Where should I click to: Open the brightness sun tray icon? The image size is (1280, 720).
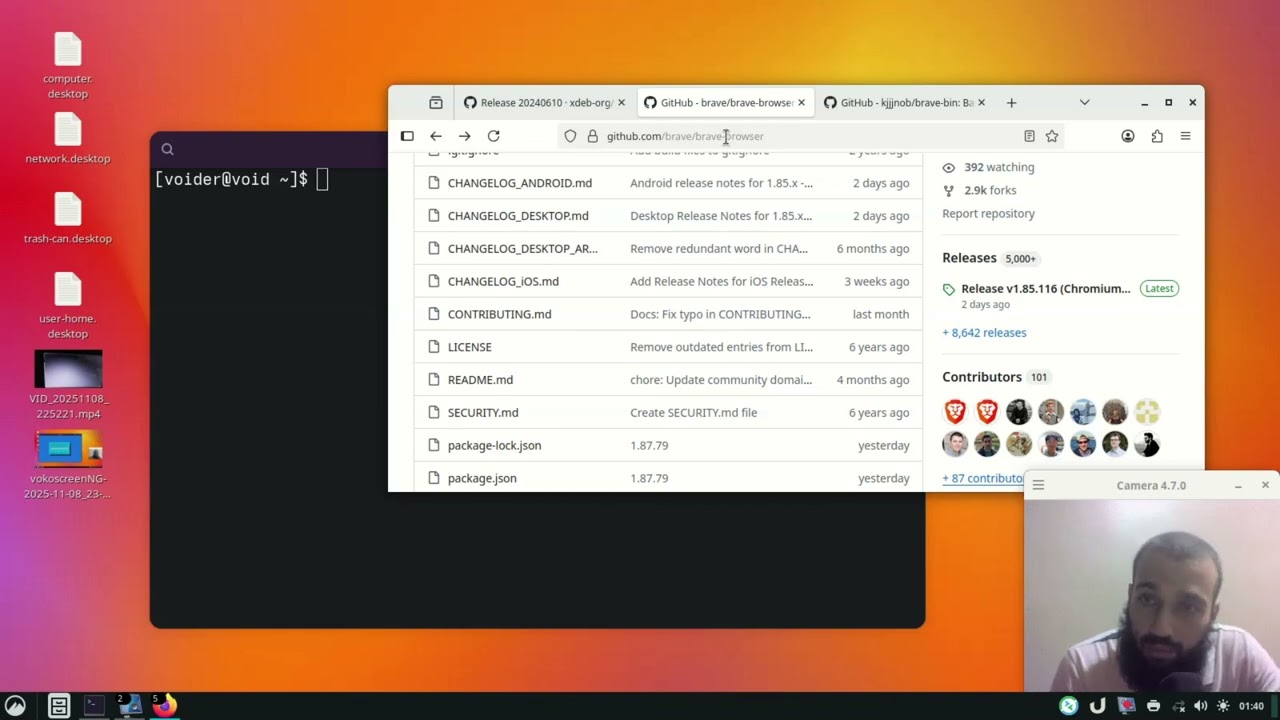point(1222,706)
